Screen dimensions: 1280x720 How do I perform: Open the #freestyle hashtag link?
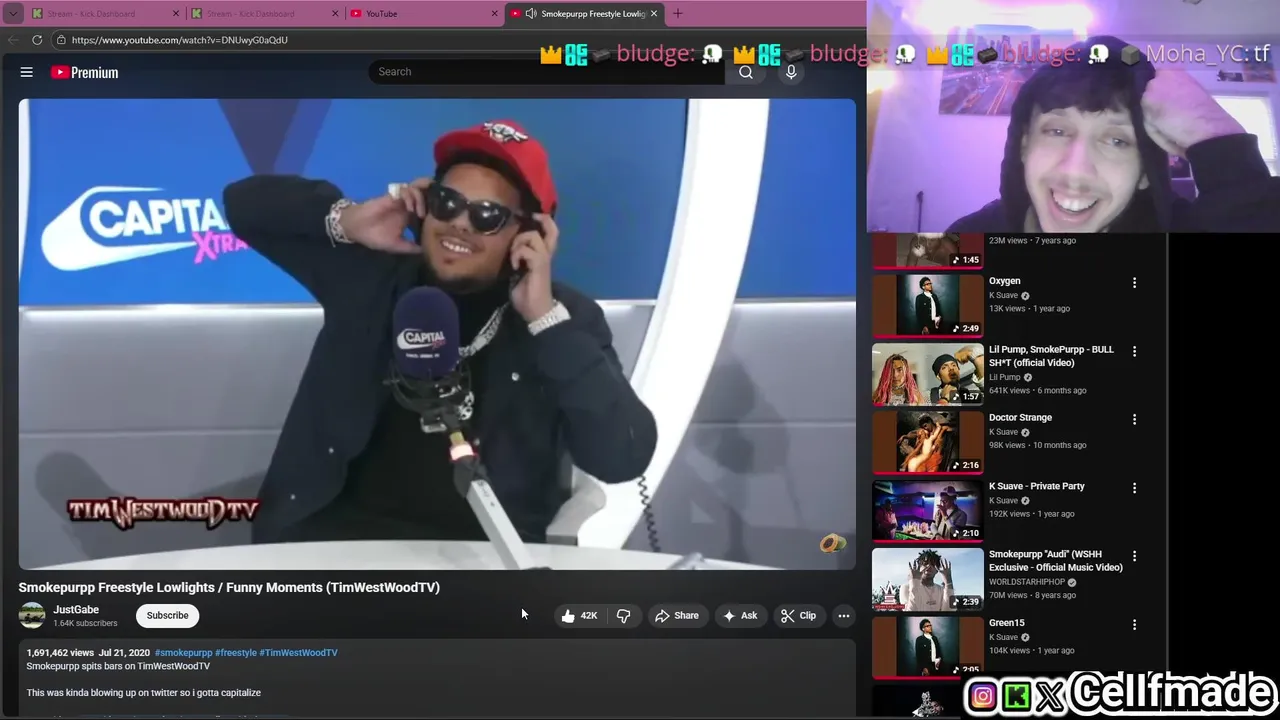point(236,653)
